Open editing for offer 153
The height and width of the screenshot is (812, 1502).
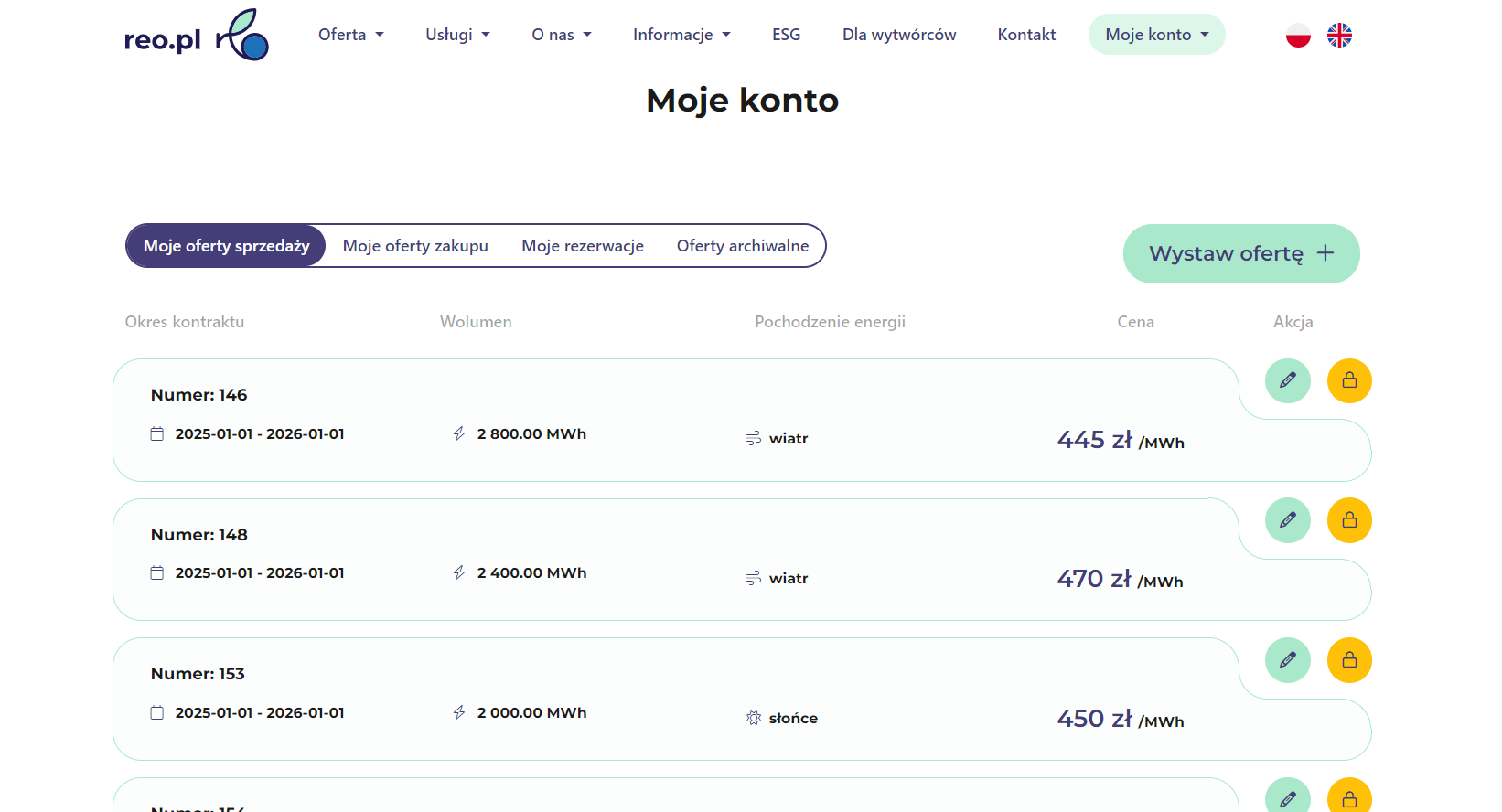click(x=1287, y=660)
